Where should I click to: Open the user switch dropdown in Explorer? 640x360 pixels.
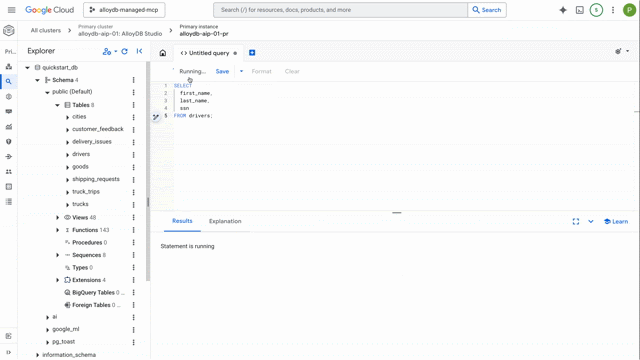click(110, 51)
